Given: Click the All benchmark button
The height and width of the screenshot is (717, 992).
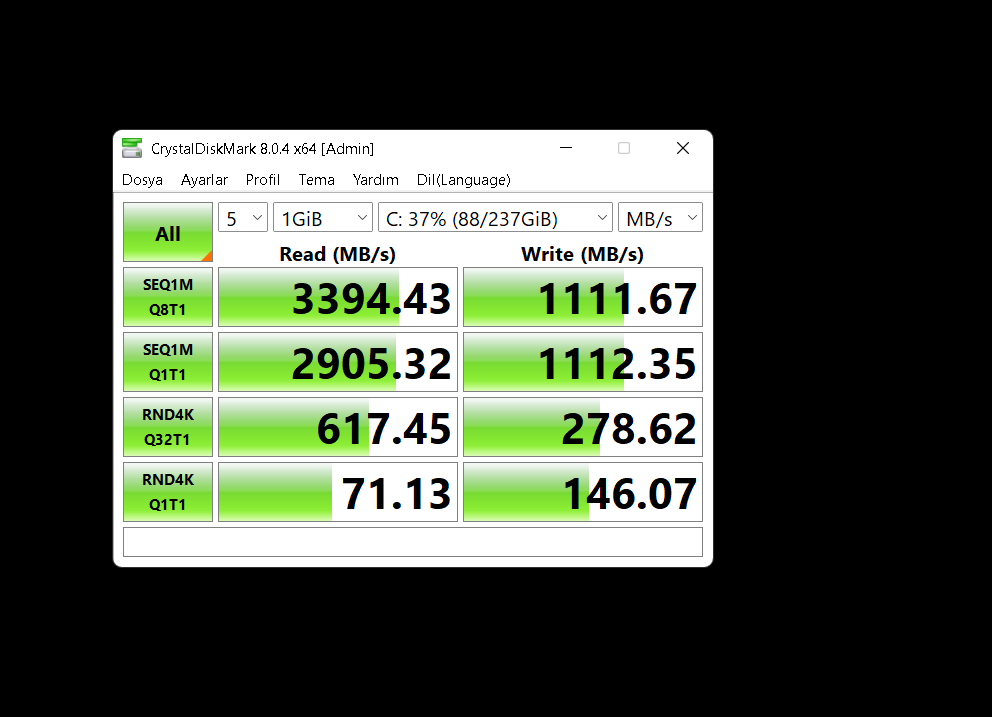Looking at the screenshot, I should [x=168, y=232].
